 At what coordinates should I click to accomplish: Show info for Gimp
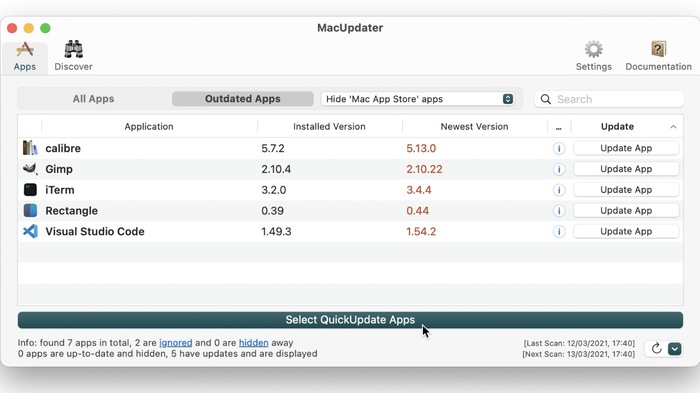coord(559,169)
